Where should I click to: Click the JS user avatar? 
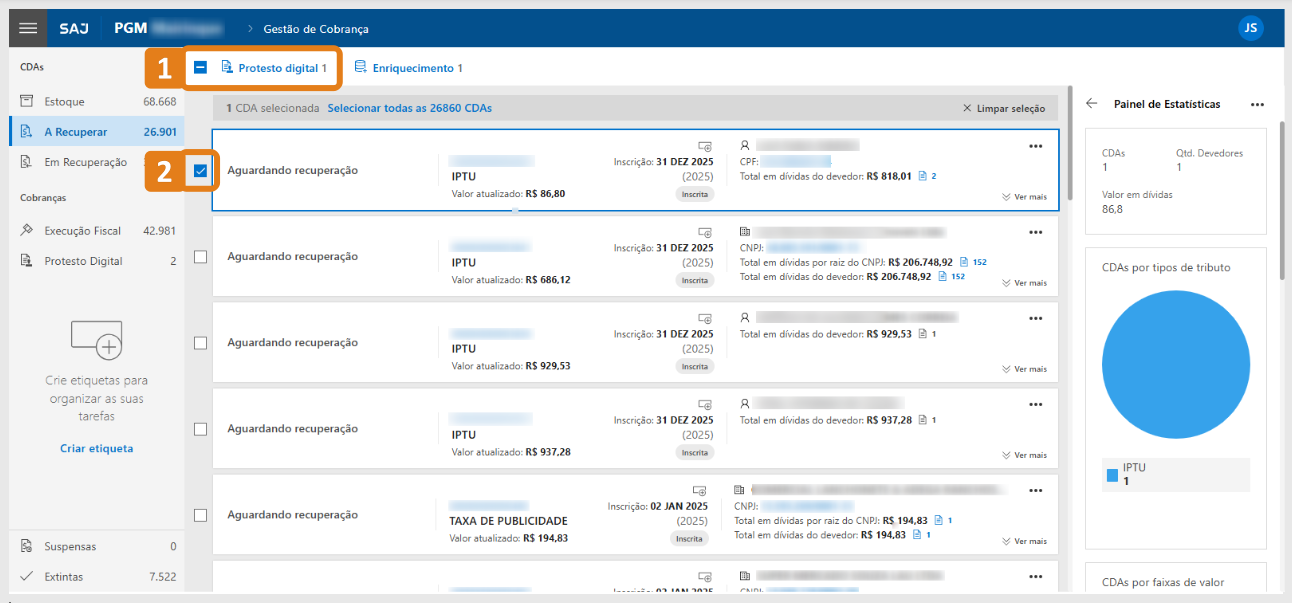(x=1250, y=28)
